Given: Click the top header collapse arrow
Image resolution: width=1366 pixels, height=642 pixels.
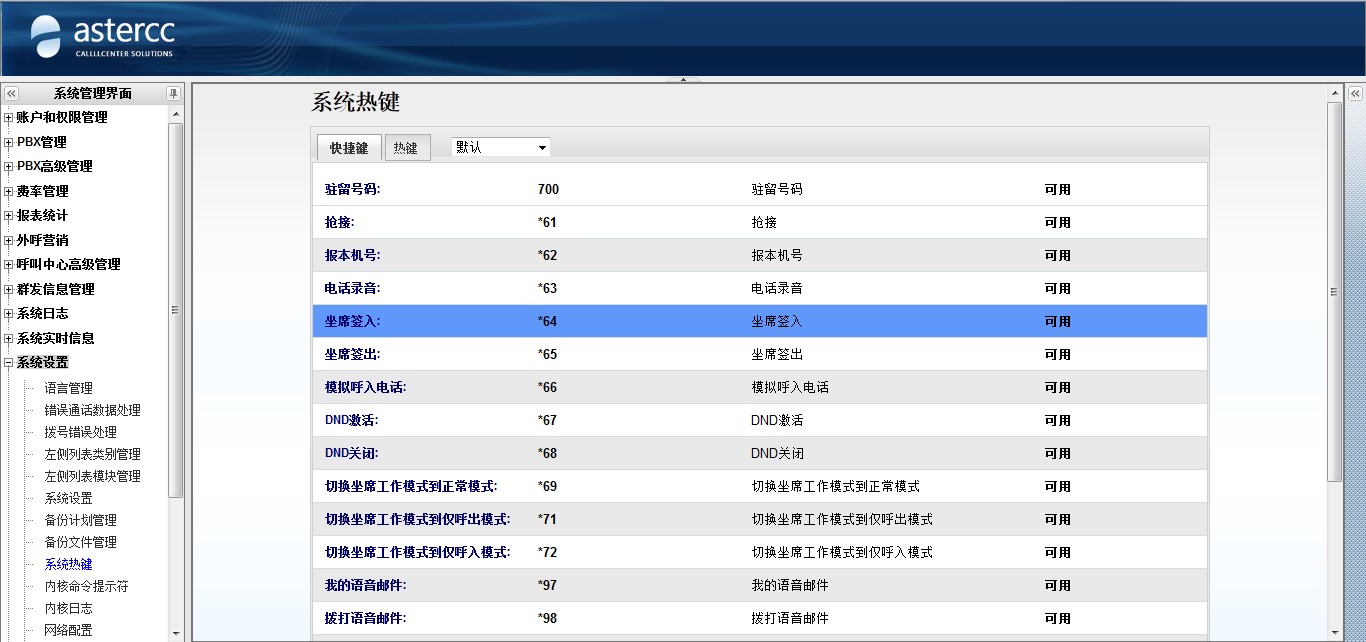Looking at the screenshot, I should [683, 79].
